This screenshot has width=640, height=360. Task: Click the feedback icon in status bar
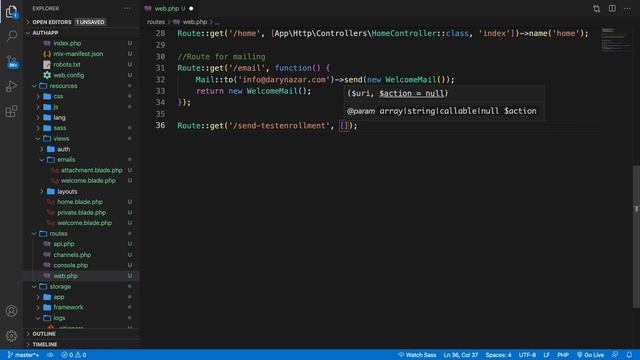[x=615, y=355]
